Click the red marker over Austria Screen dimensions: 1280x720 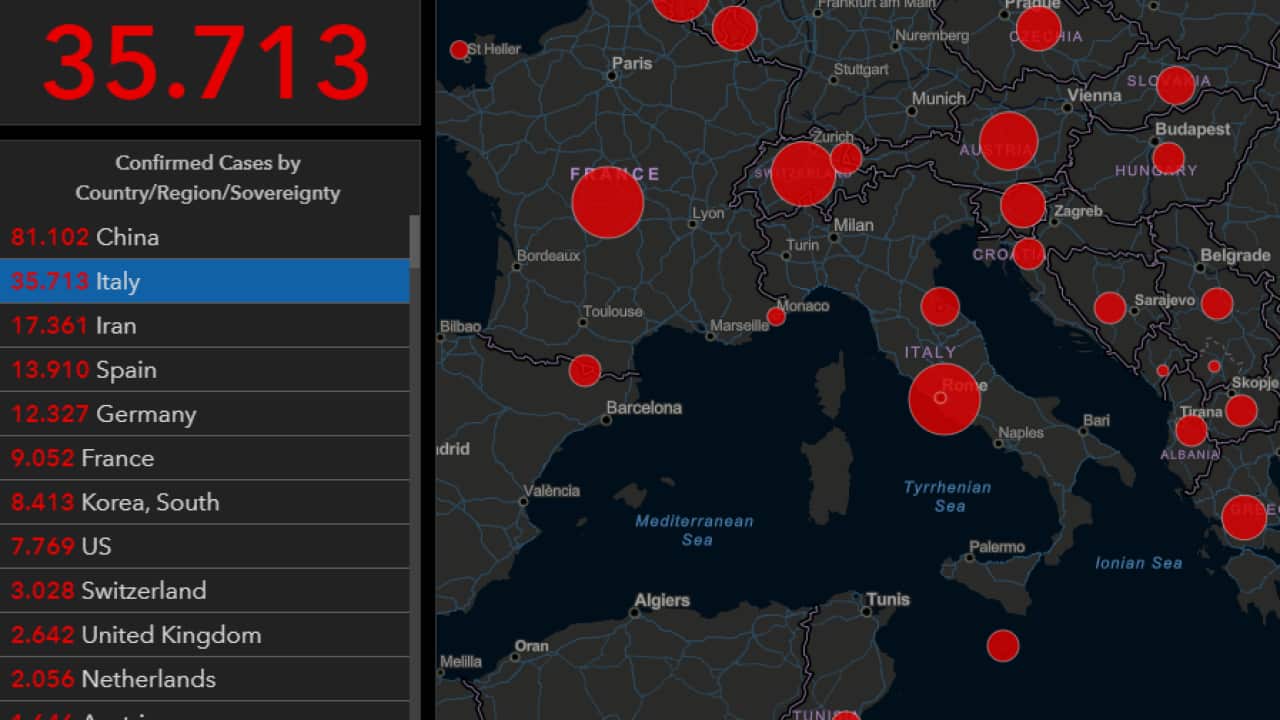[1008, 142]
